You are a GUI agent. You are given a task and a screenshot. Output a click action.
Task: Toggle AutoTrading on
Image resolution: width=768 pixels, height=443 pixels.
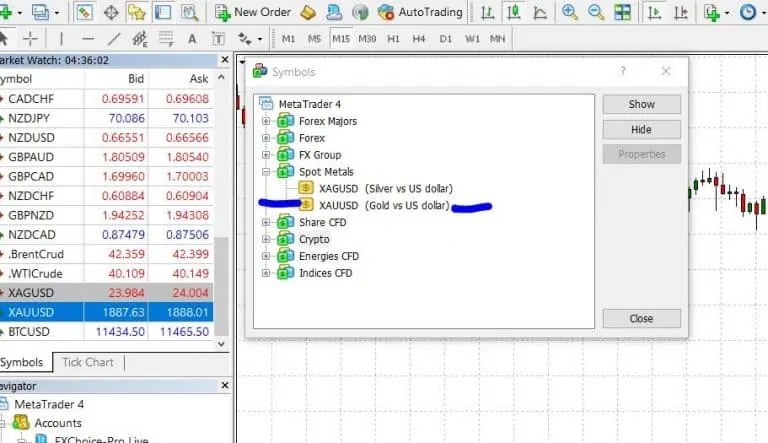tap(420, 12)
